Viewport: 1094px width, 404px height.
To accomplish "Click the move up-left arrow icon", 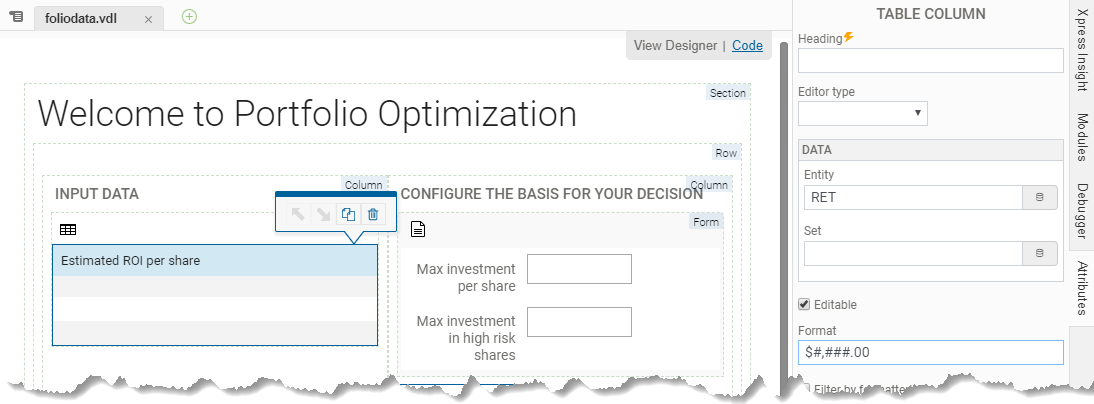I will coord(298,214).
